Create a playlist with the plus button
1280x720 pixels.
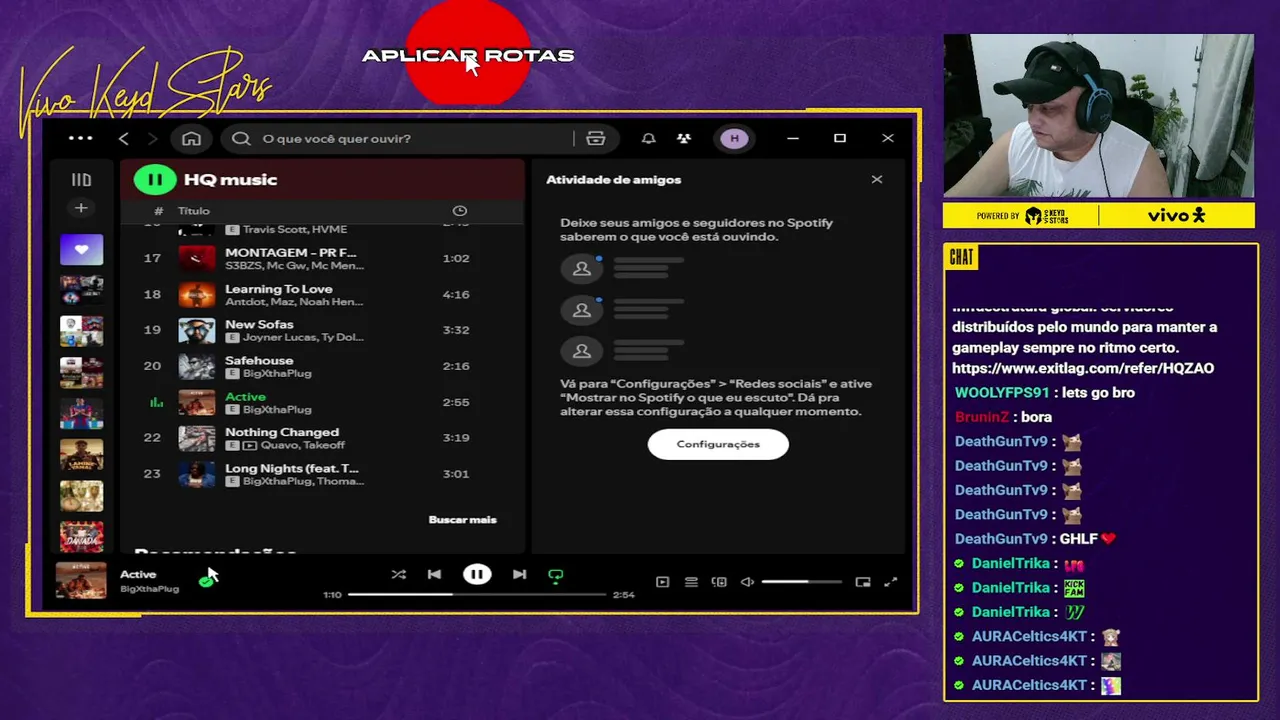point(81,208)
